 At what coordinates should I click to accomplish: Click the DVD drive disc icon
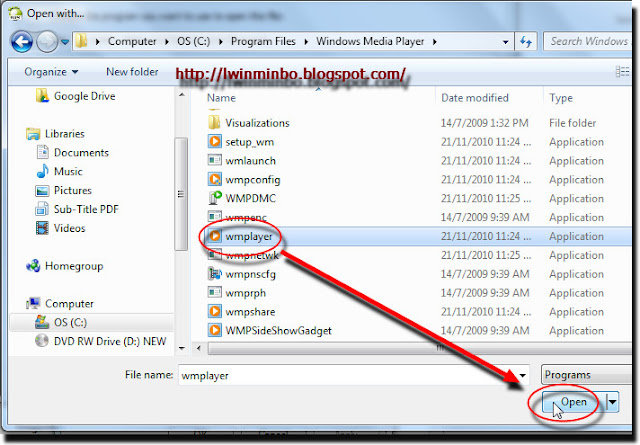[x=42, y=340]
